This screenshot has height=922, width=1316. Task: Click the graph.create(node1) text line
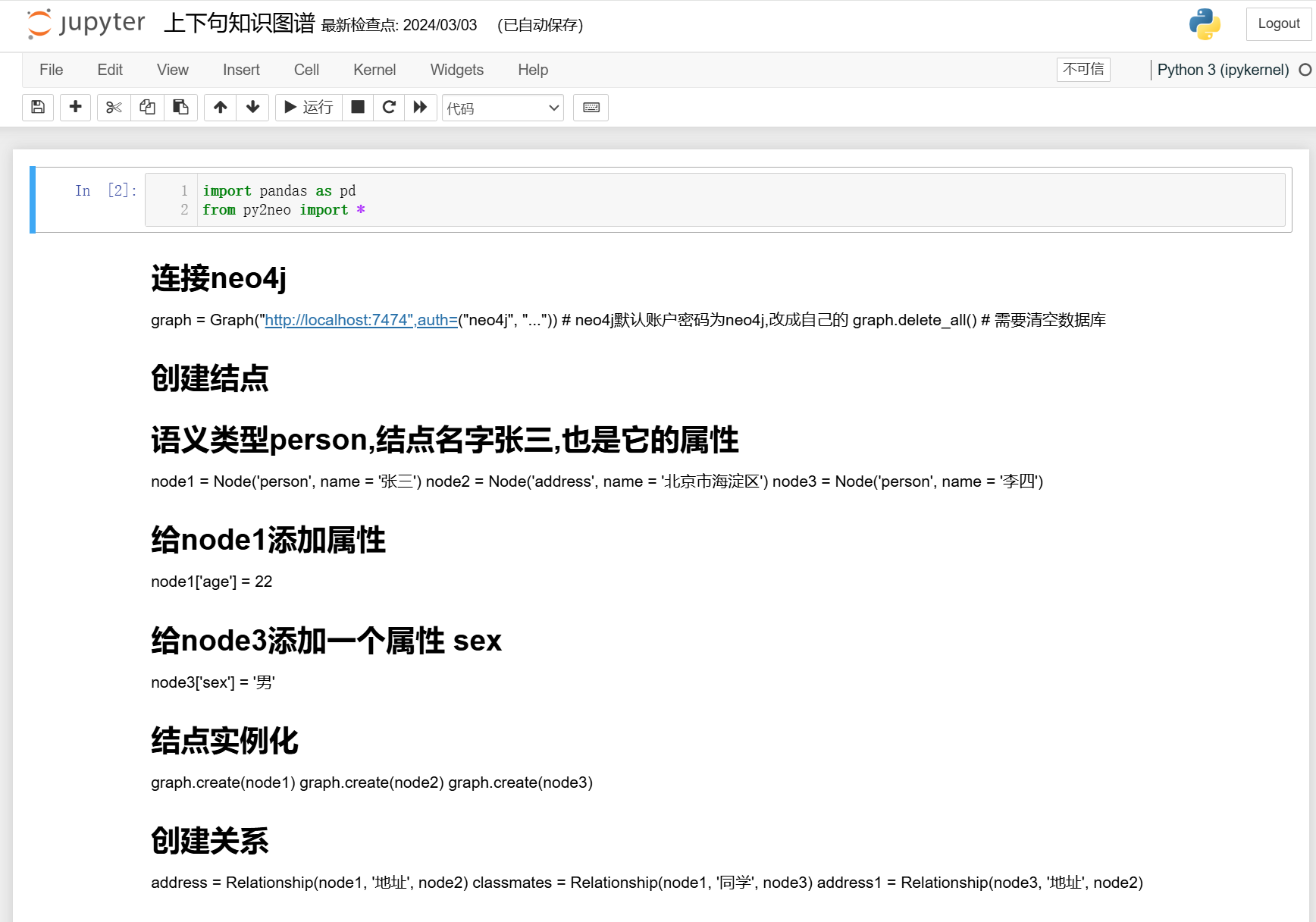point(371,782)
